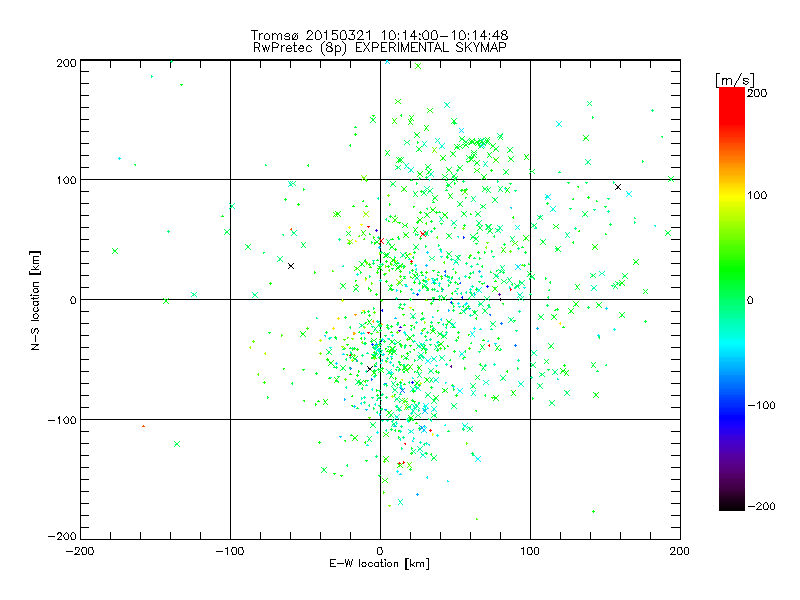Click the 'N-S location [km]' axis label
This screenshot has width=800, height=600.
pyautogui.click(x=35, y=300)
